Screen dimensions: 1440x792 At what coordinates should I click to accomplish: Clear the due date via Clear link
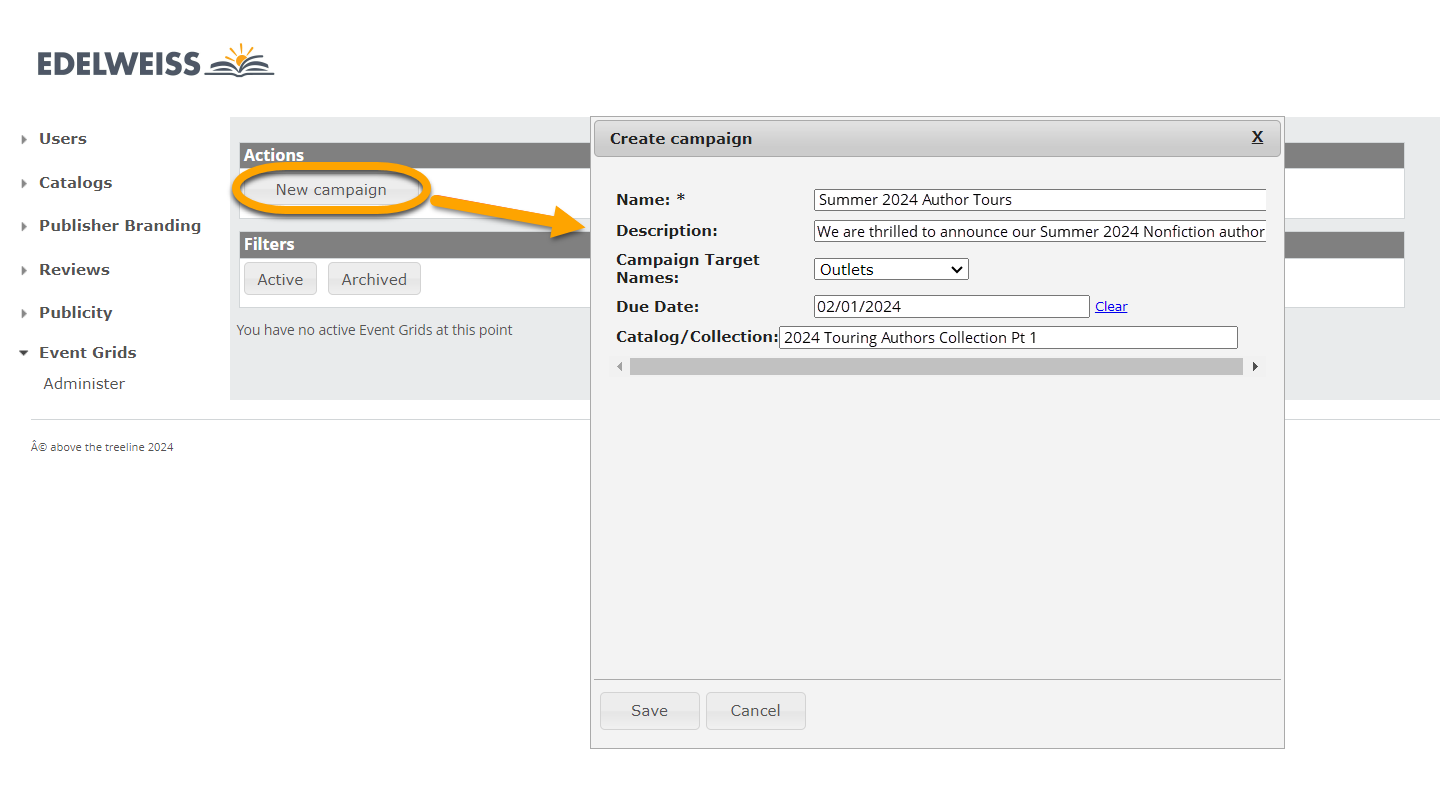pyautogui.click(x=1111, y=307)
